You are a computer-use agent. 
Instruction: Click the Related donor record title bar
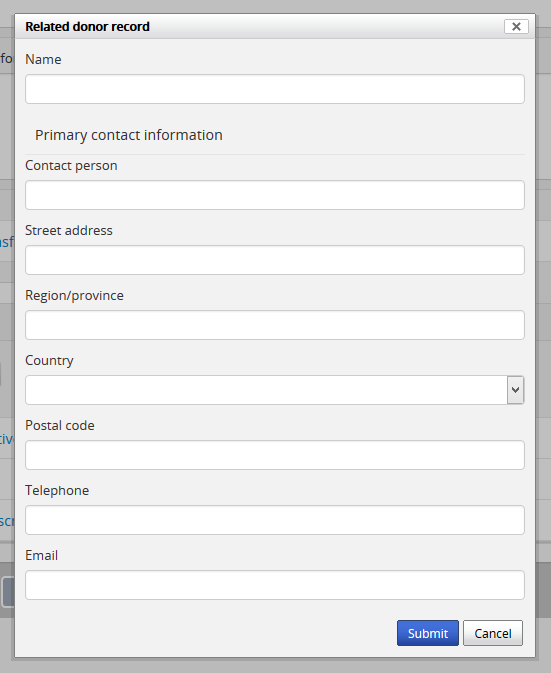pos(275,27)
